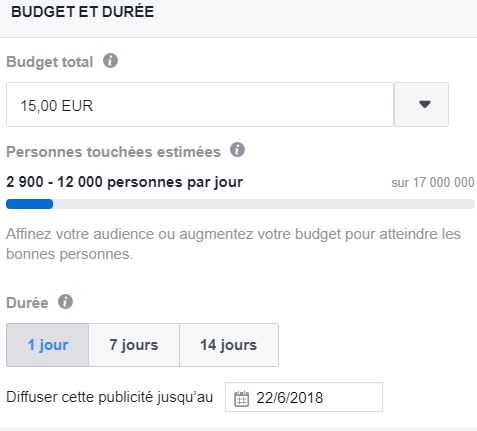
Task: Click the Personnes touchées estimées label
Action: 114,152
